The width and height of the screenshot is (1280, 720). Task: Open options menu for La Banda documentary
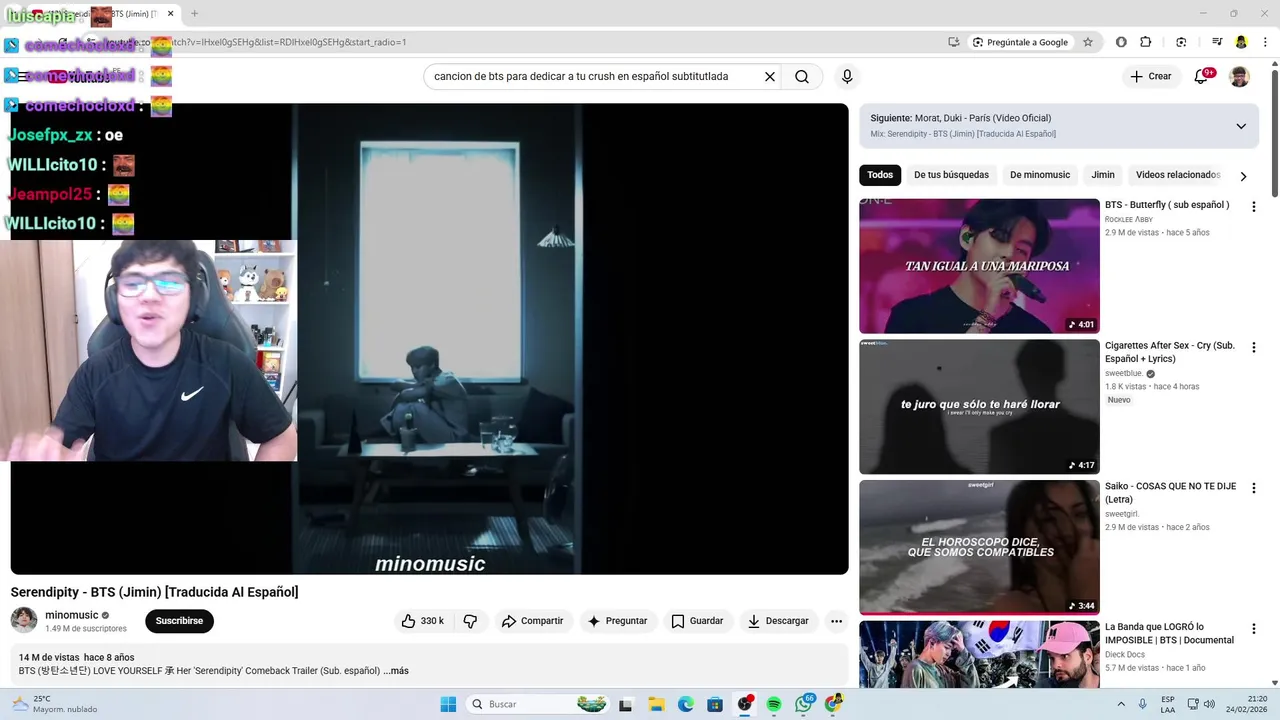pos(1253,629)
